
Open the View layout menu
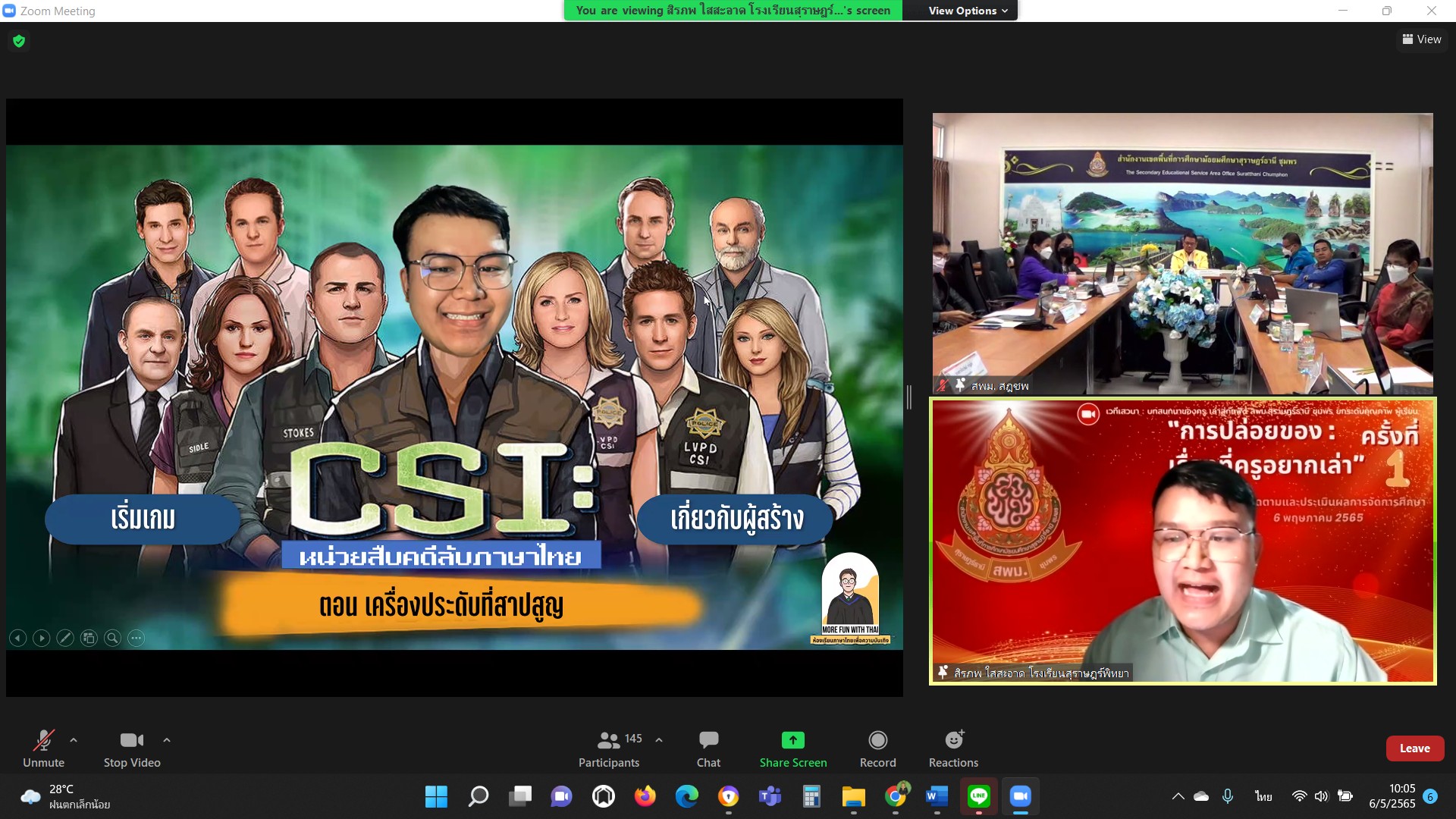tap(1422, 39)
